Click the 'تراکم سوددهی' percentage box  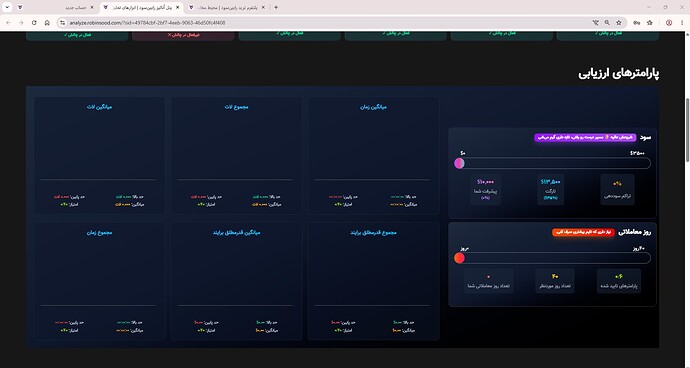[618, 189]
